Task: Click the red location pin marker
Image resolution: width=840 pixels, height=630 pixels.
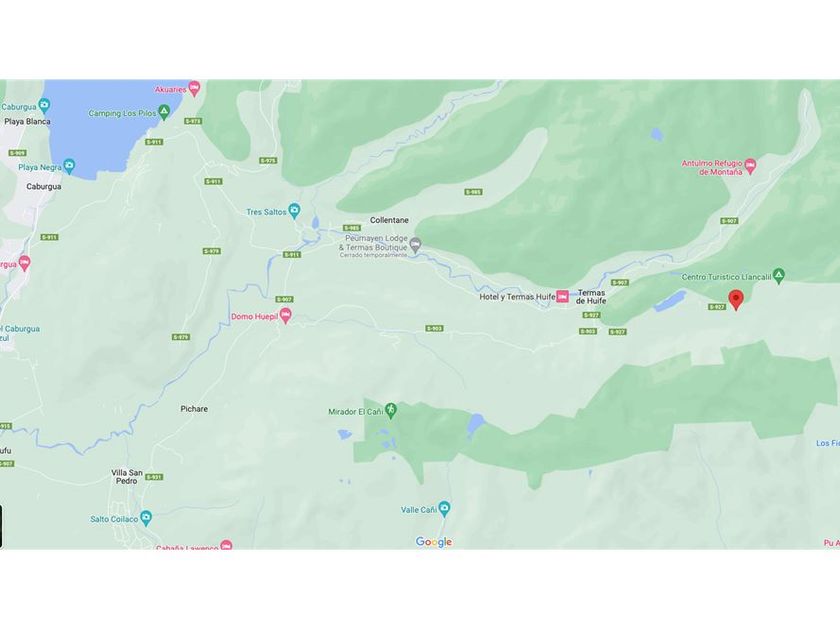Action: tap(737, 299)
